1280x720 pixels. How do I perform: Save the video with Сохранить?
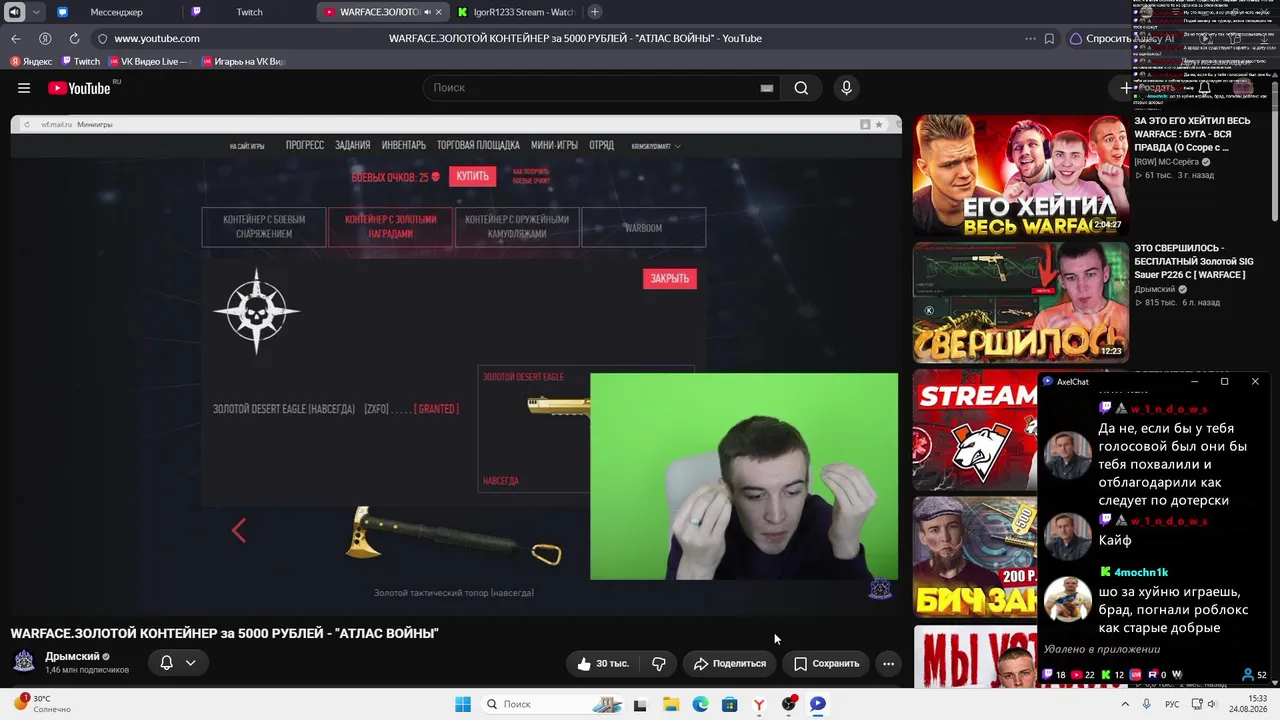(826, 663)
